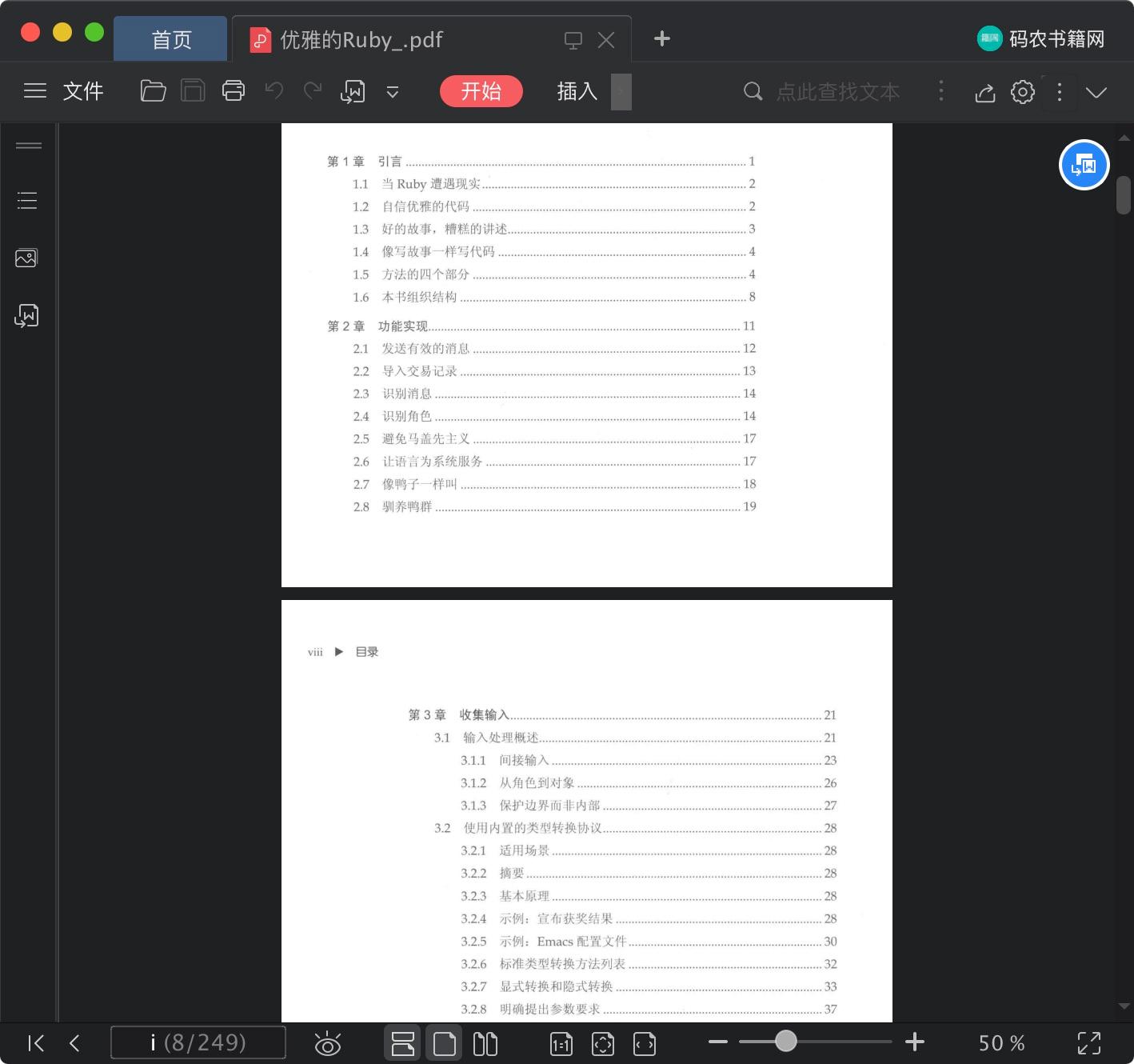Open the settings gear icon
Screen dimensions: 1134x1064
(1023, 92)
